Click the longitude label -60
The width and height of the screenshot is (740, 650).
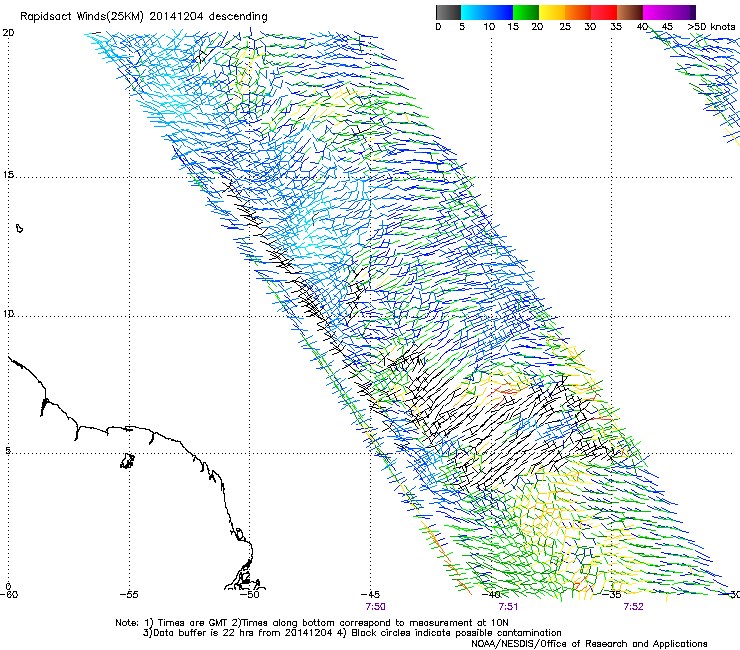pos(8,595)
